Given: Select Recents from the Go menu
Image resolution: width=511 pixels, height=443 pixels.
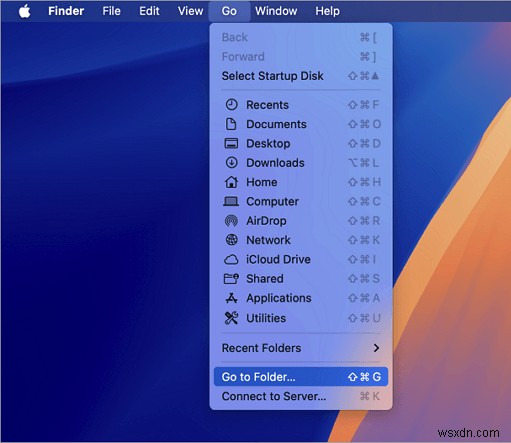Looking at the screenshot, I should 301,105.
